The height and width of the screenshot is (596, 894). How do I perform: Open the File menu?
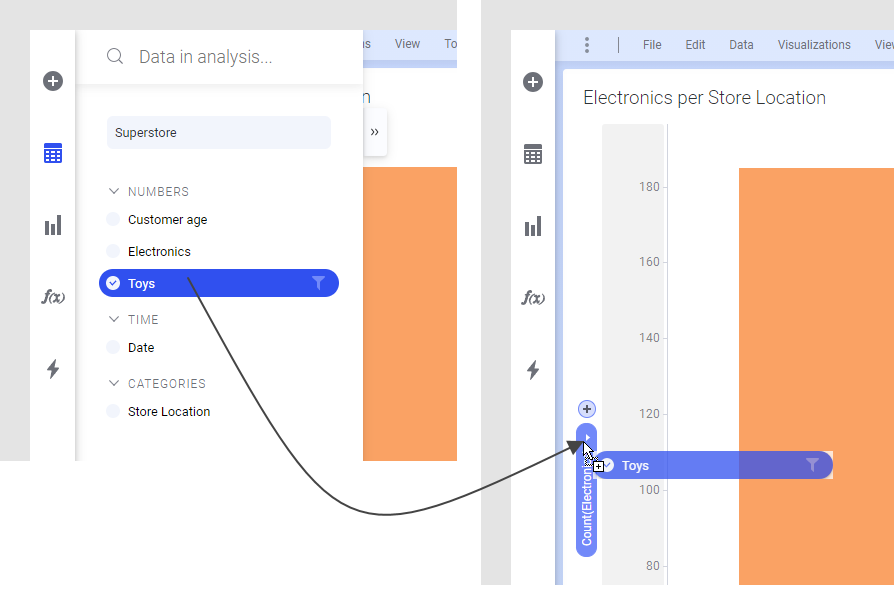[652, 45]
